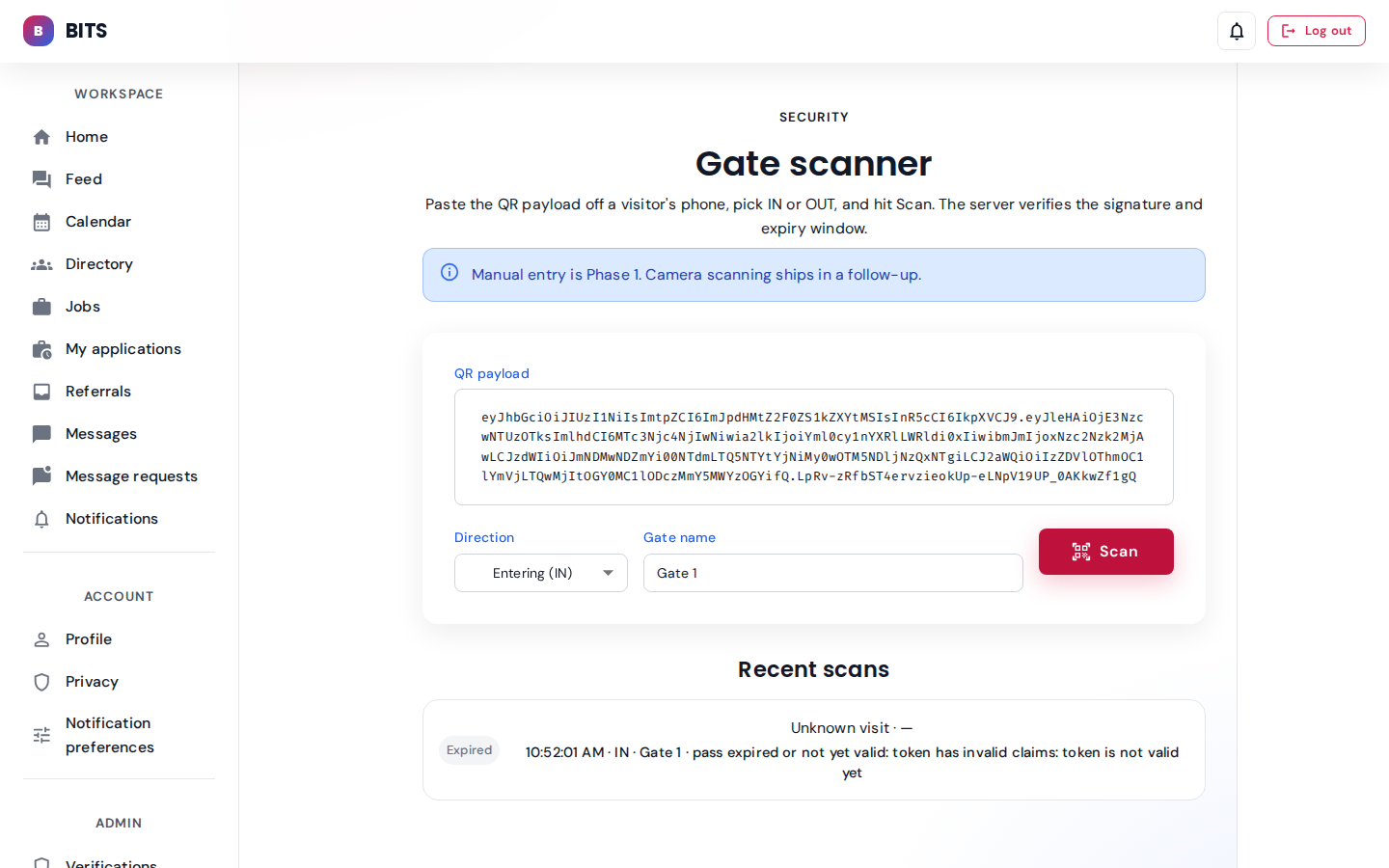Viewport: 1389px width, 868px height.
Task: Click the BITS logo icon
Action: click(x=39, y=31)
